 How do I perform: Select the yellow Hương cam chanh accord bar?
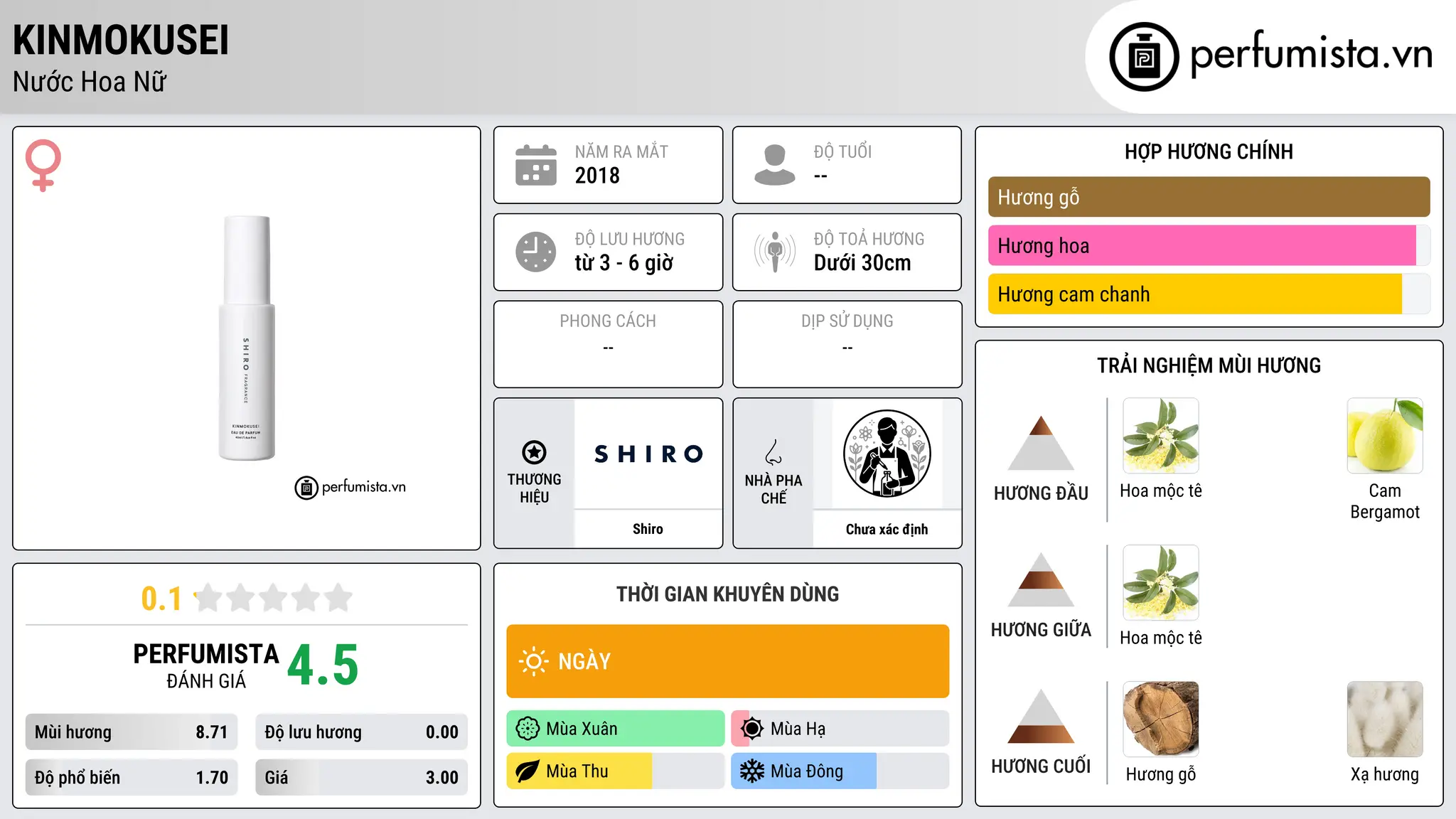(1209, 294)
